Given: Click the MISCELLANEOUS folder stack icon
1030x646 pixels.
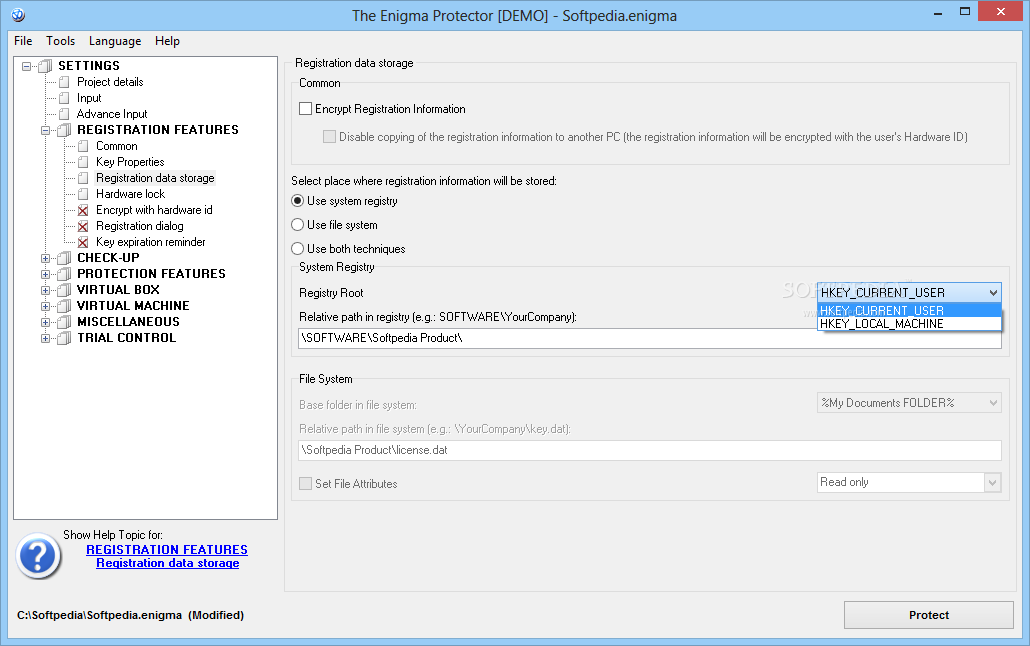Looking at the screenshot, I should click(64, 322).
